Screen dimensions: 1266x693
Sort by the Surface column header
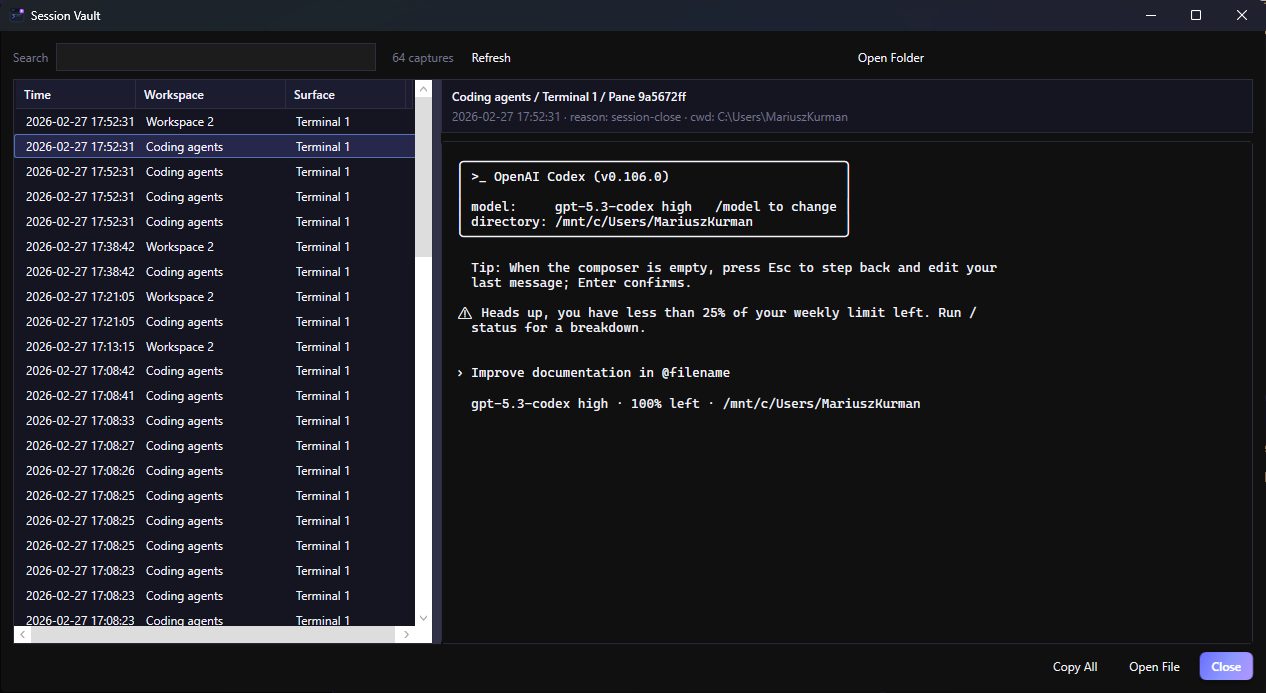click(x=346, y=95)
